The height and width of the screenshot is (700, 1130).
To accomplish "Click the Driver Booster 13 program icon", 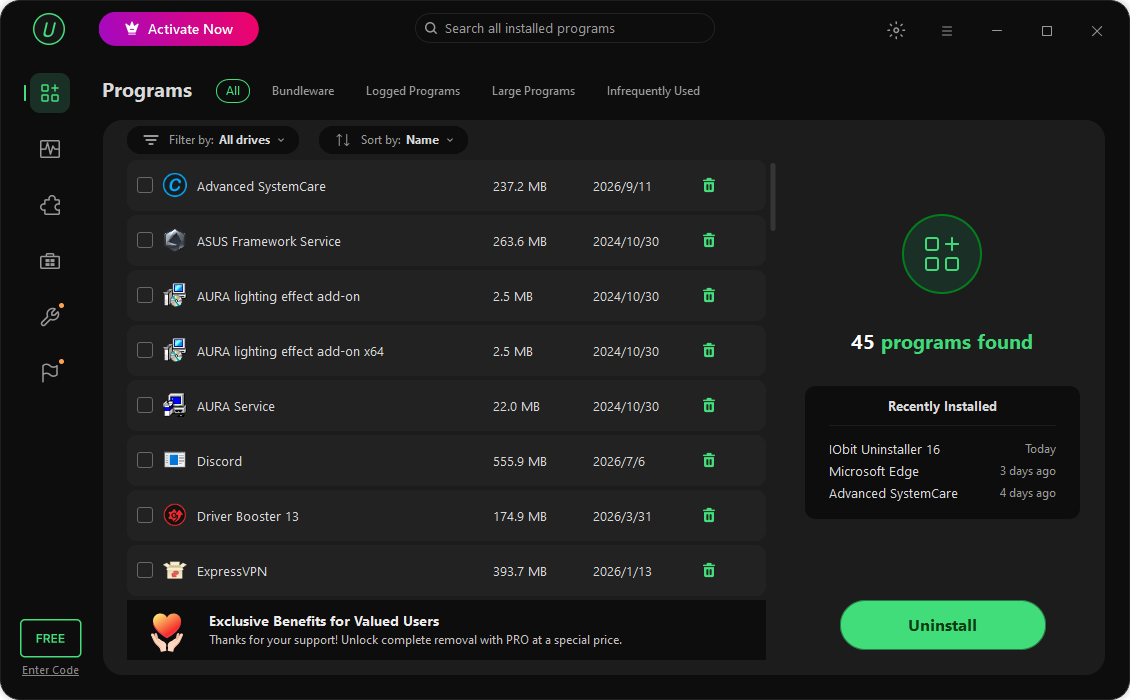I will pos(174,515).
